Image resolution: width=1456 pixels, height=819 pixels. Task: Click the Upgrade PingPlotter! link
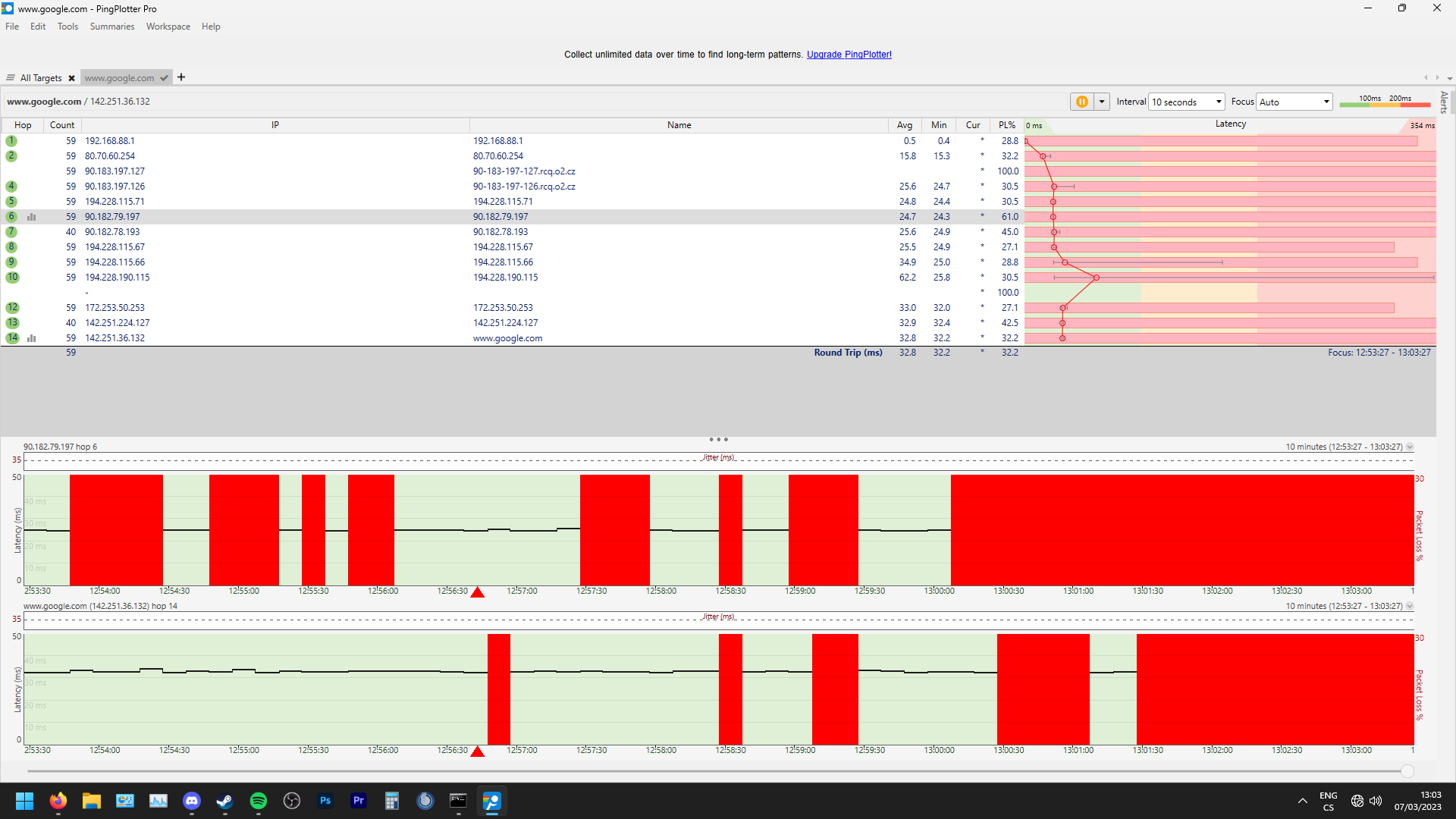pyautogui.click(x=849, y=55)
